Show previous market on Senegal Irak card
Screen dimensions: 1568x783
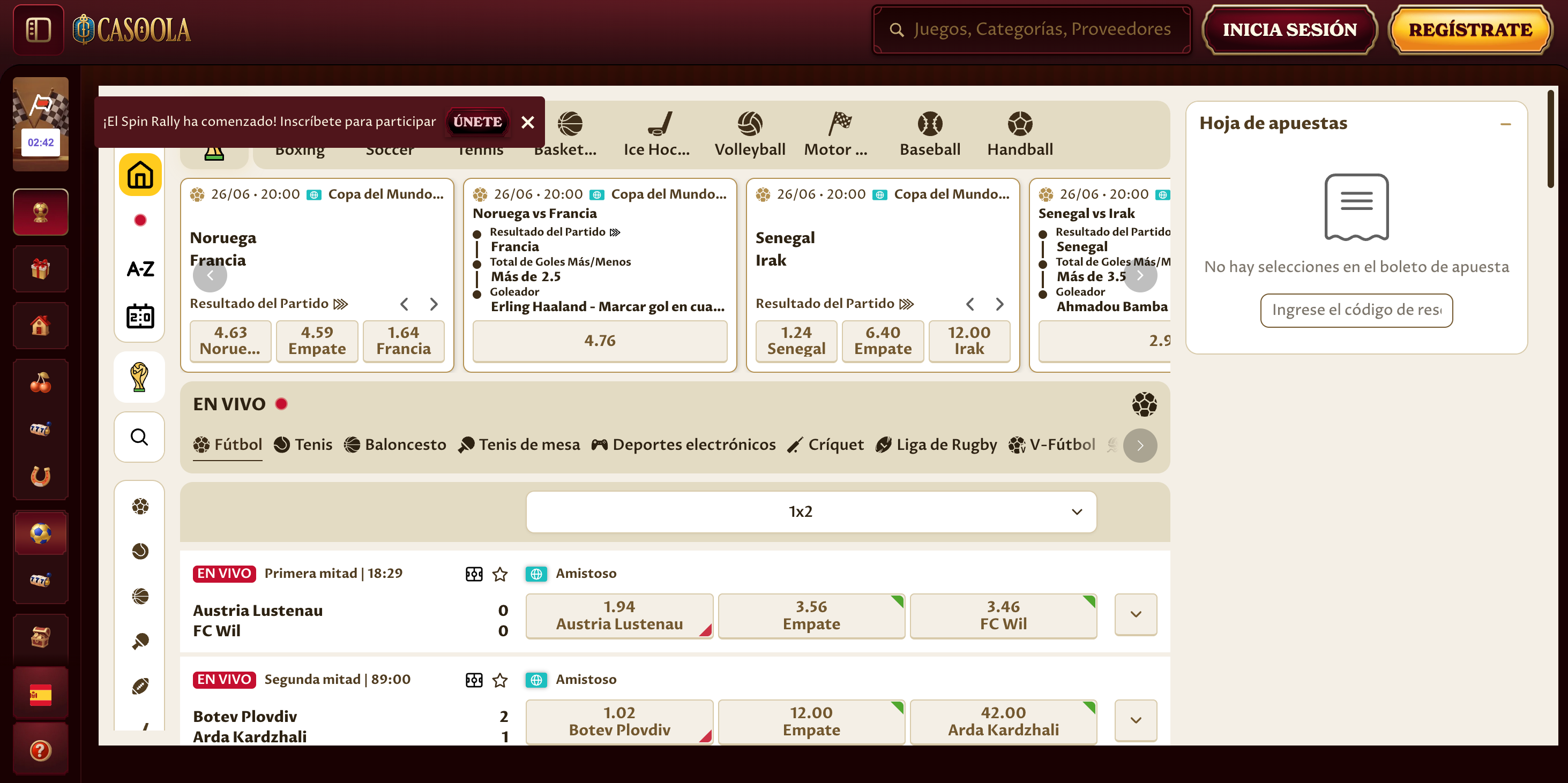tap(970, 304)
